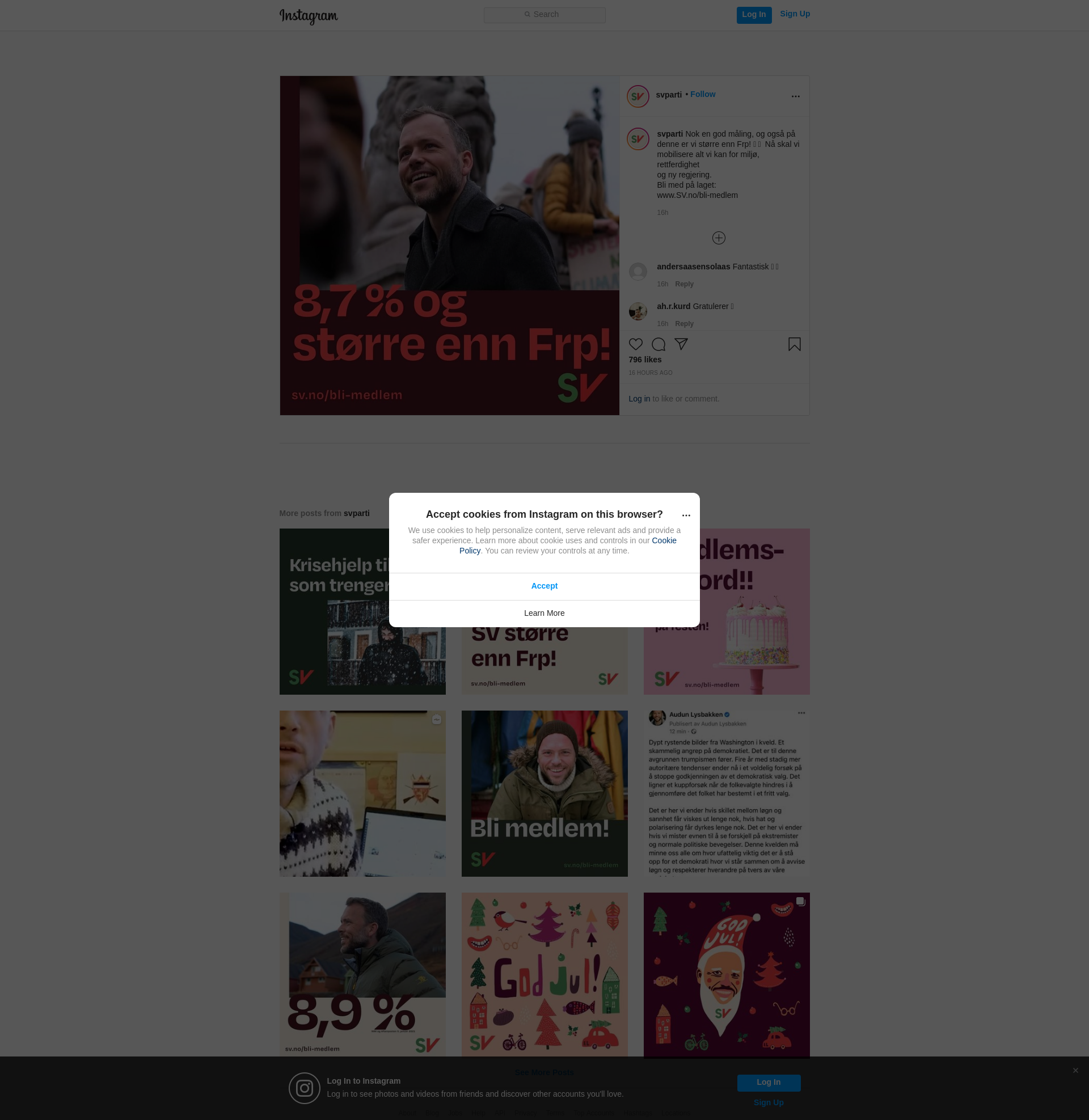Save post with bookmark icon
This screenshot has width=1089, height=1120.
pyautogui.click(x=795, y=344)
